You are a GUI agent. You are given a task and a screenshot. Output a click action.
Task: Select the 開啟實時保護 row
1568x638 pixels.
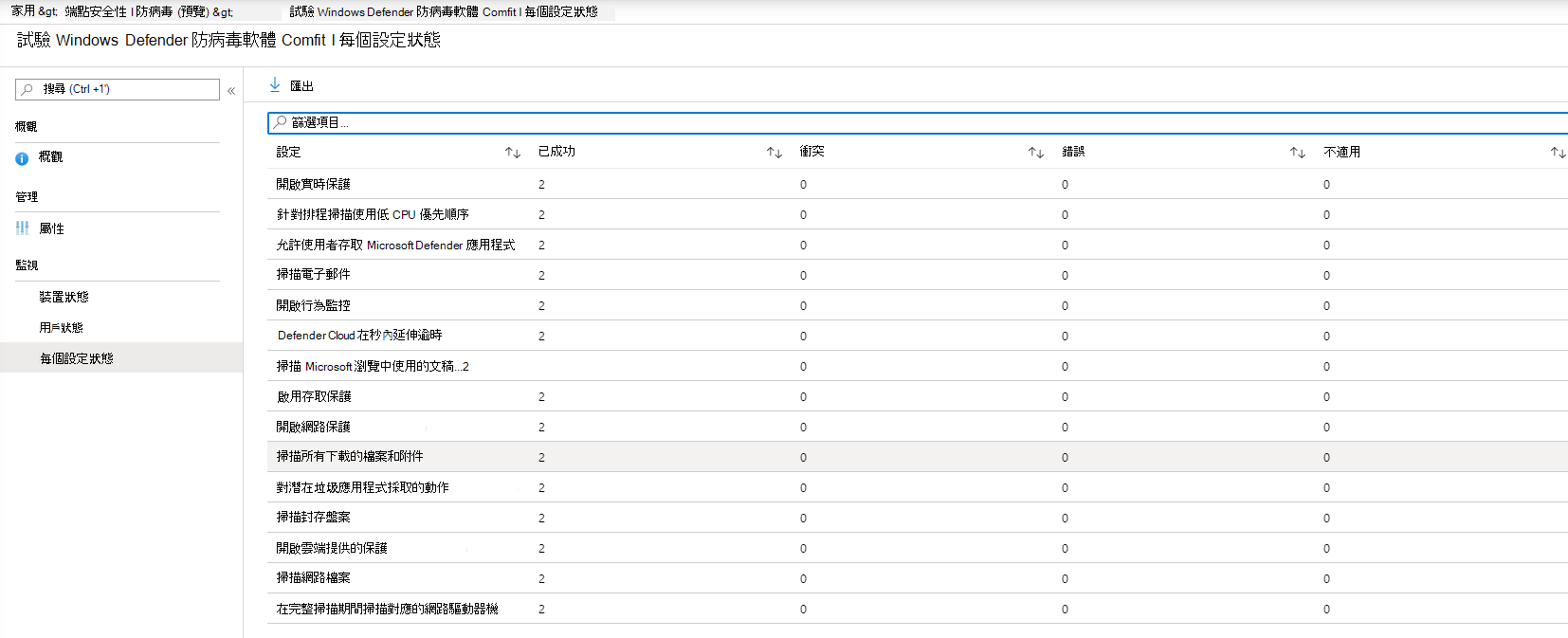(918, 184)
